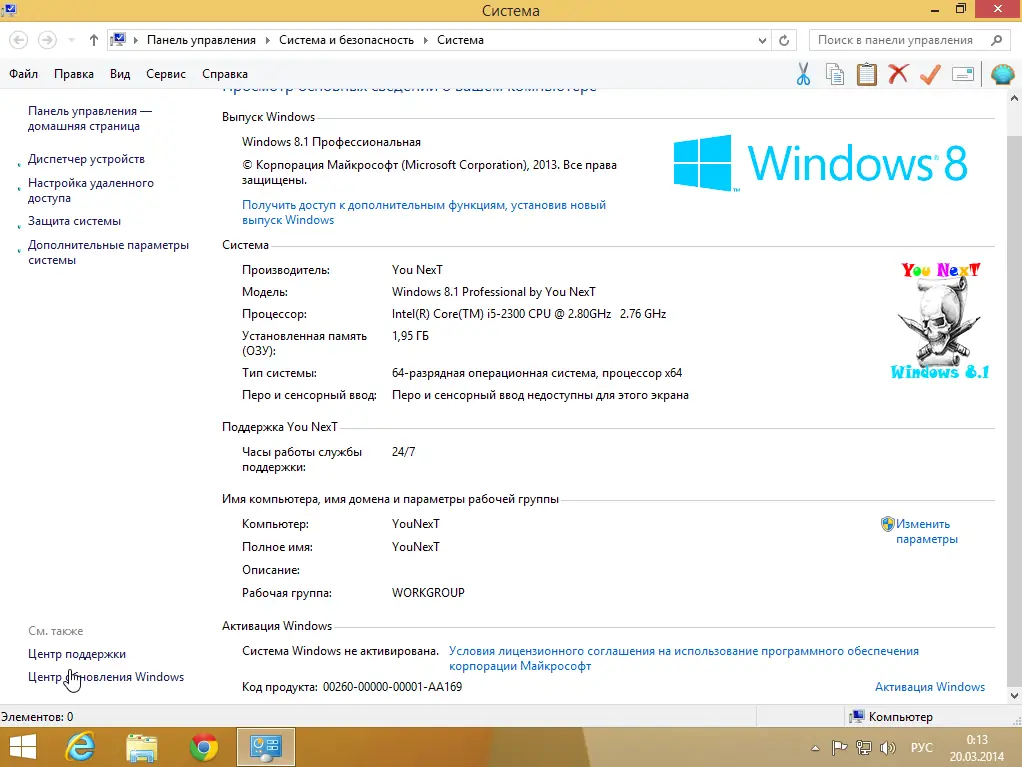Image resolution: width=1022 pixels, height=767 pixels.
Task: Click the Control Panel taskbar icon
Action: (x=266, y=747)
